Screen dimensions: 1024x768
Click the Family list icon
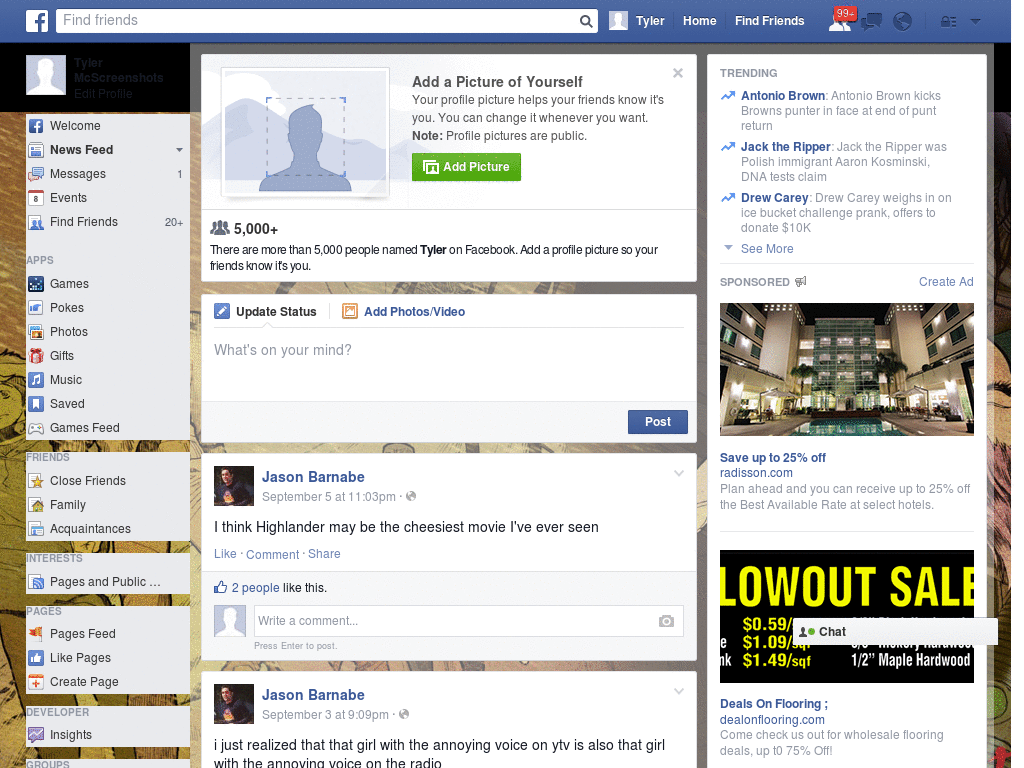pyautogui.click(x=36, y=505)
